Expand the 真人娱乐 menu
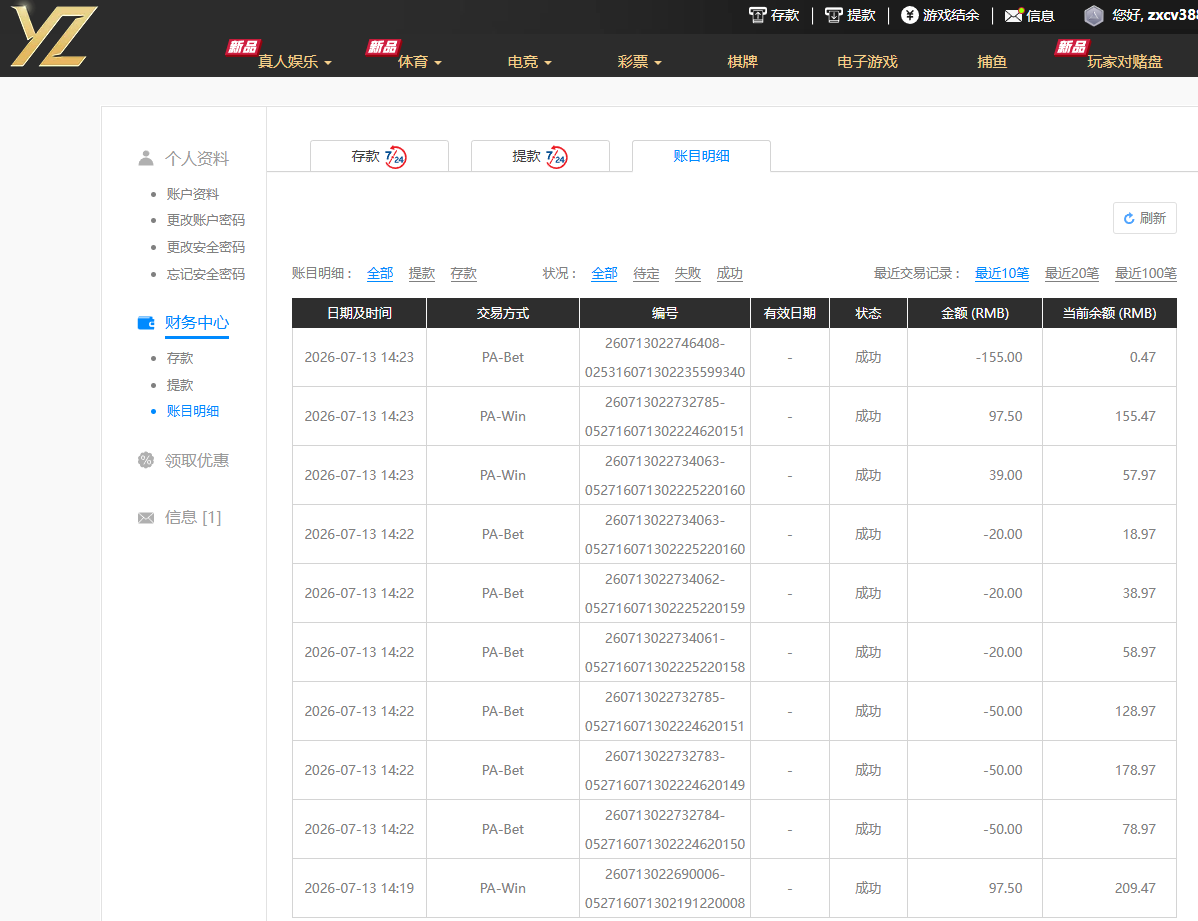1198x921 pixels. 294,62
